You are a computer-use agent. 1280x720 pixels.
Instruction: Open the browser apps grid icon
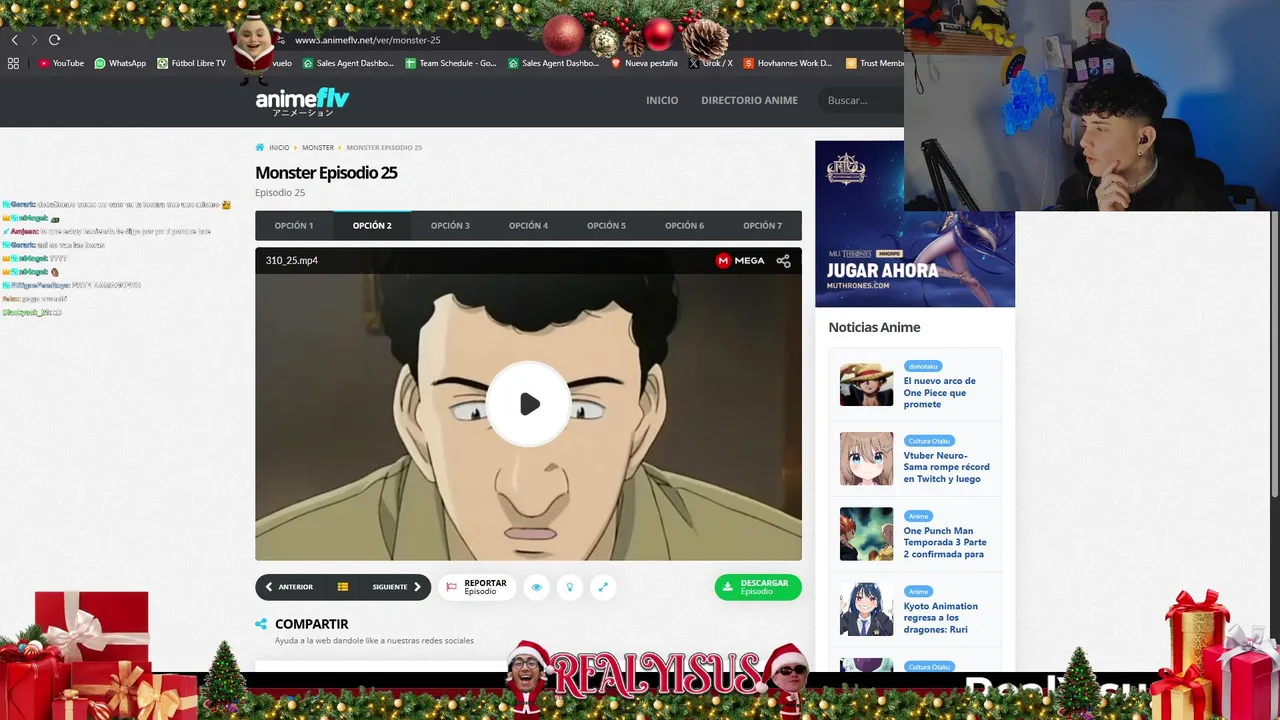(13, 63)
